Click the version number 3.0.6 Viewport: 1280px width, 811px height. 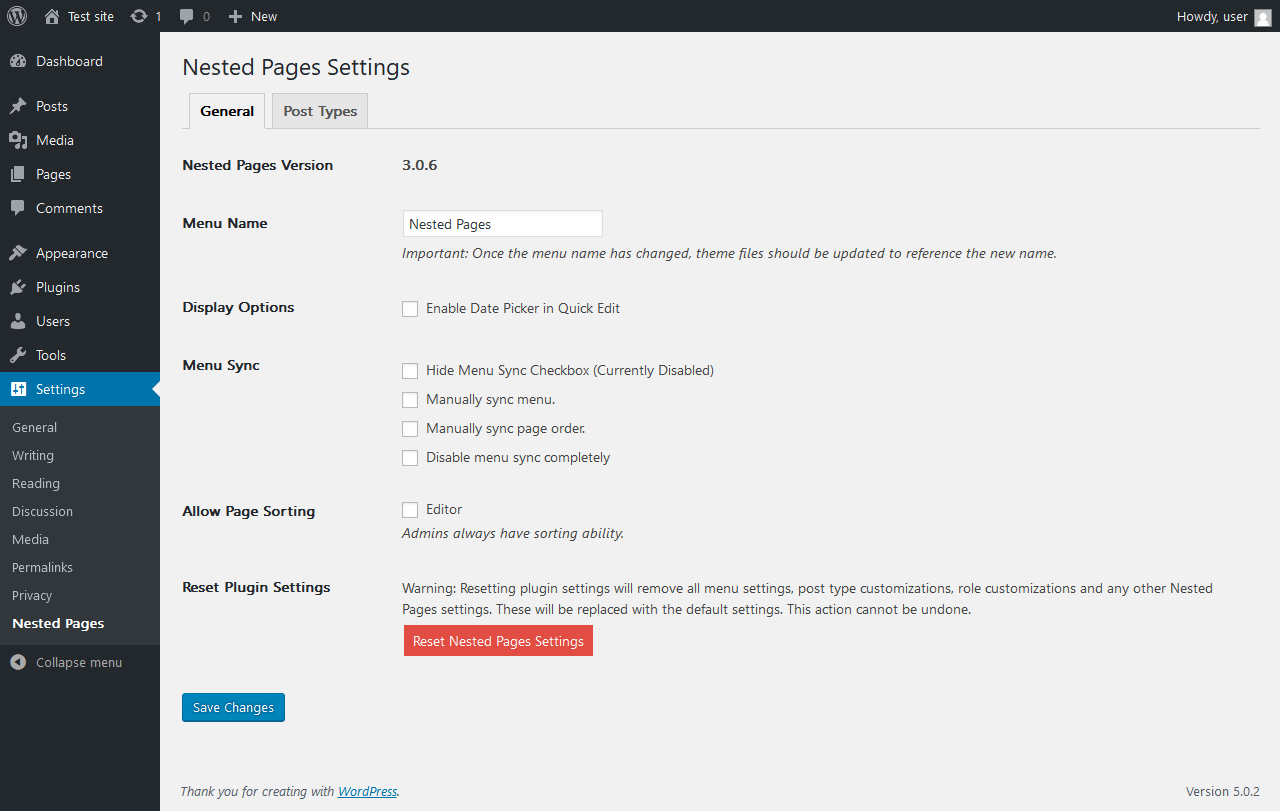coord(419,165)
